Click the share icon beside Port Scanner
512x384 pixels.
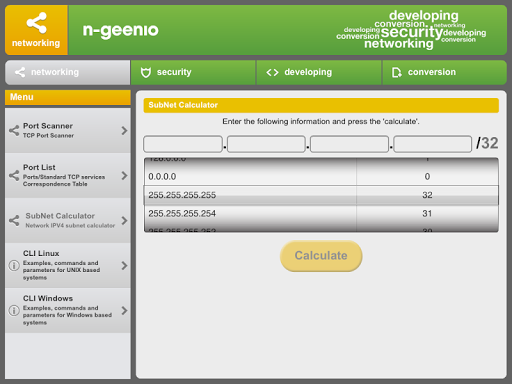click(x=14, y=130)
